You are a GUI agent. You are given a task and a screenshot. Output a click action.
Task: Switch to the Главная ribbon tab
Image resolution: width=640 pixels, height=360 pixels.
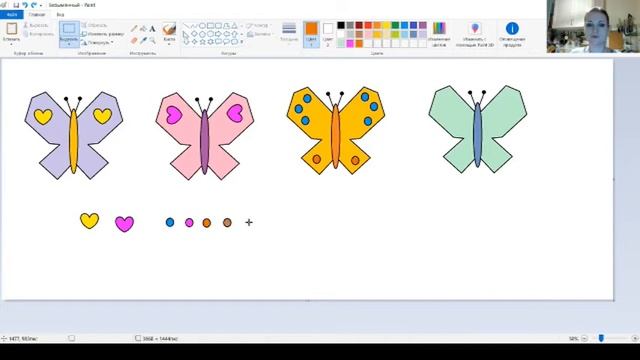pos(37,15)
